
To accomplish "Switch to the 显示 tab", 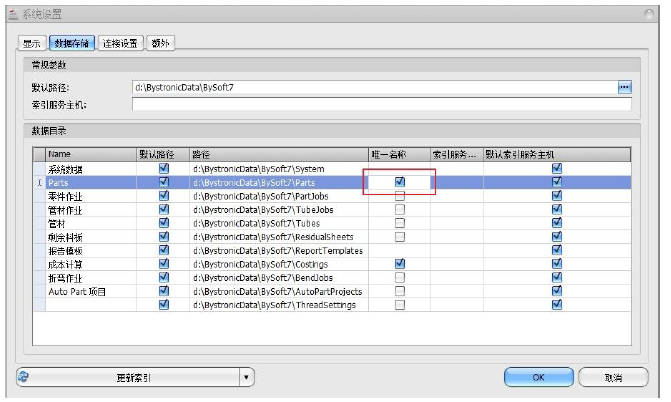I will tap(32, 43).
